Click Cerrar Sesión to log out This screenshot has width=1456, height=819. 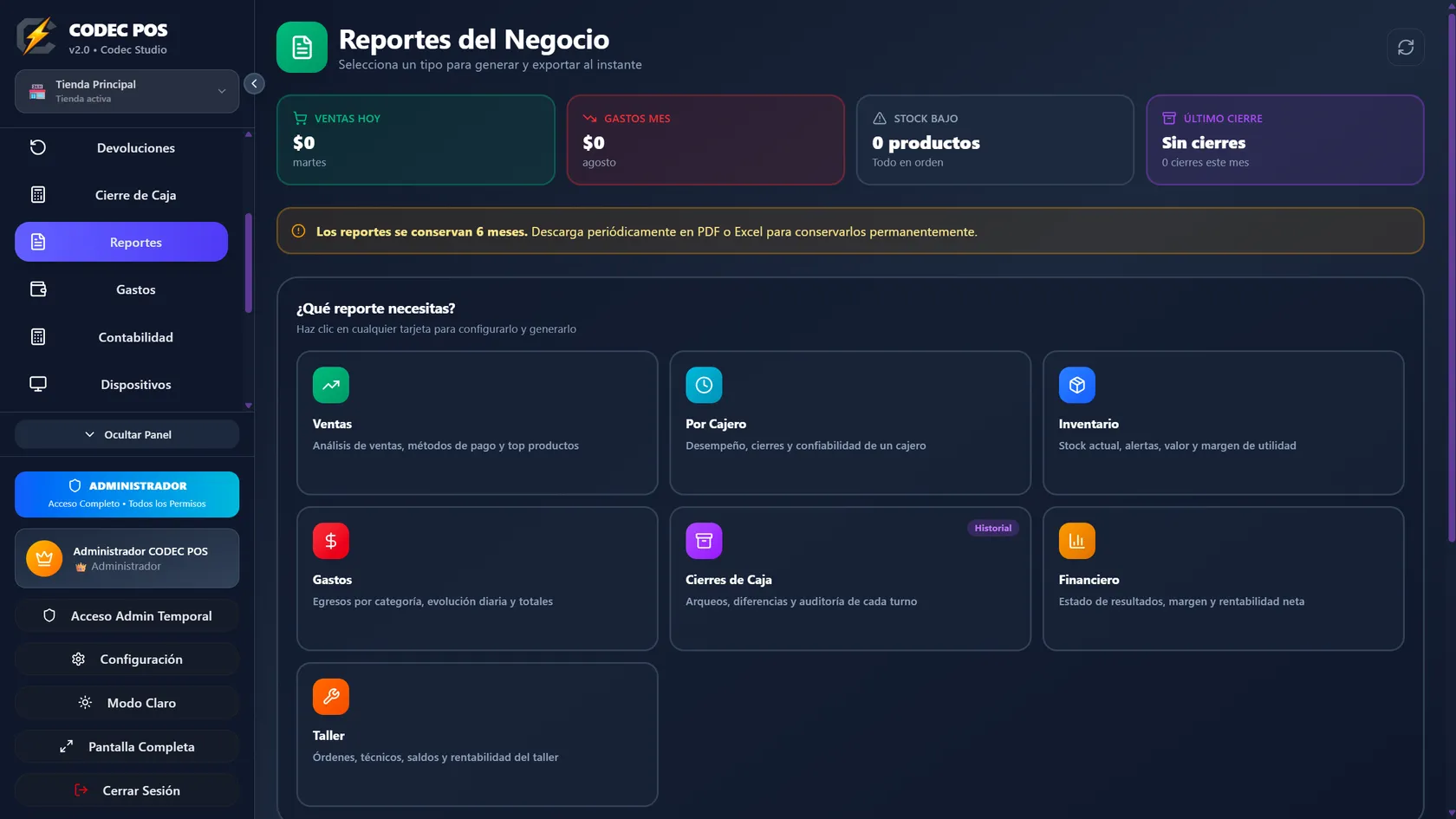coord(127,790)
